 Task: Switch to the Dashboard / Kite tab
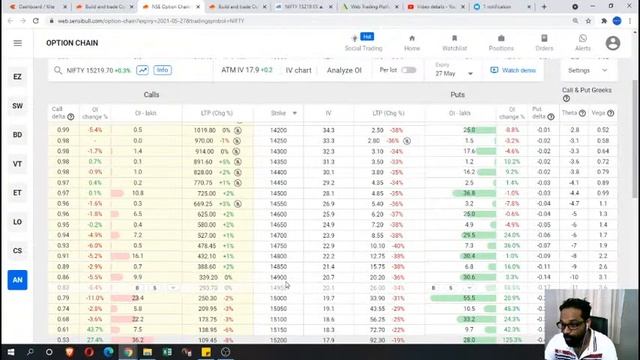38,7
